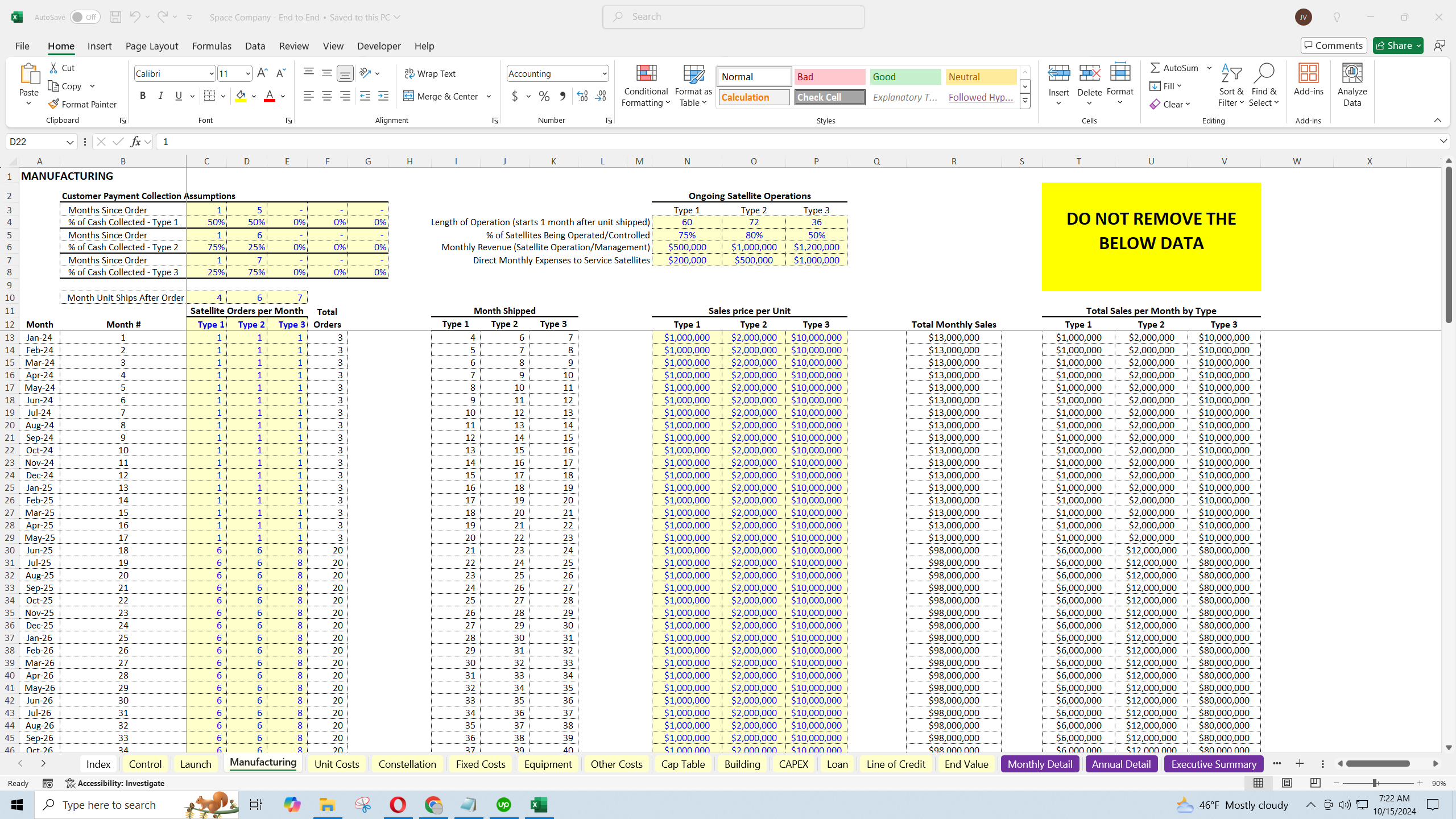Screen dimensions: 1456x819
Task: Click Accessibility: Investigate in status bar
Action: pyautogui.click(x=115, y=783)
